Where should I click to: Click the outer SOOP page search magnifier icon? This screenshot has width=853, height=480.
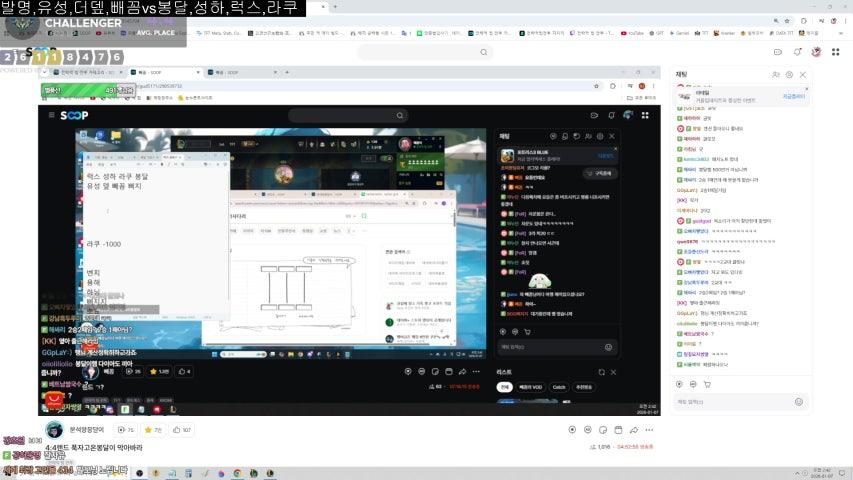(483, 52)
